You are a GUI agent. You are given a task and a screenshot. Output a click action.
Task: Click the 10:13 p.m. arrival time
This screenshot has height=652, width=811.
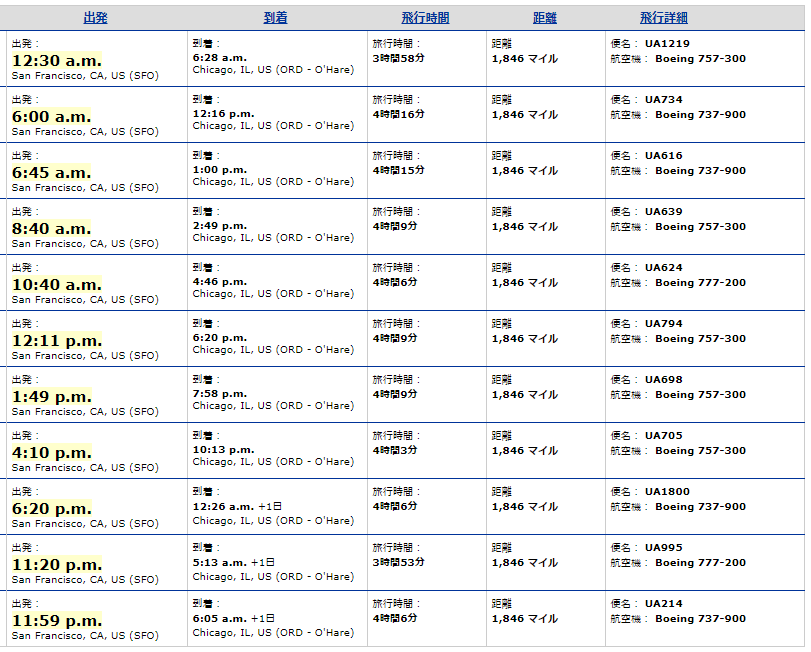pyautogui.click(x=223, y=450)
